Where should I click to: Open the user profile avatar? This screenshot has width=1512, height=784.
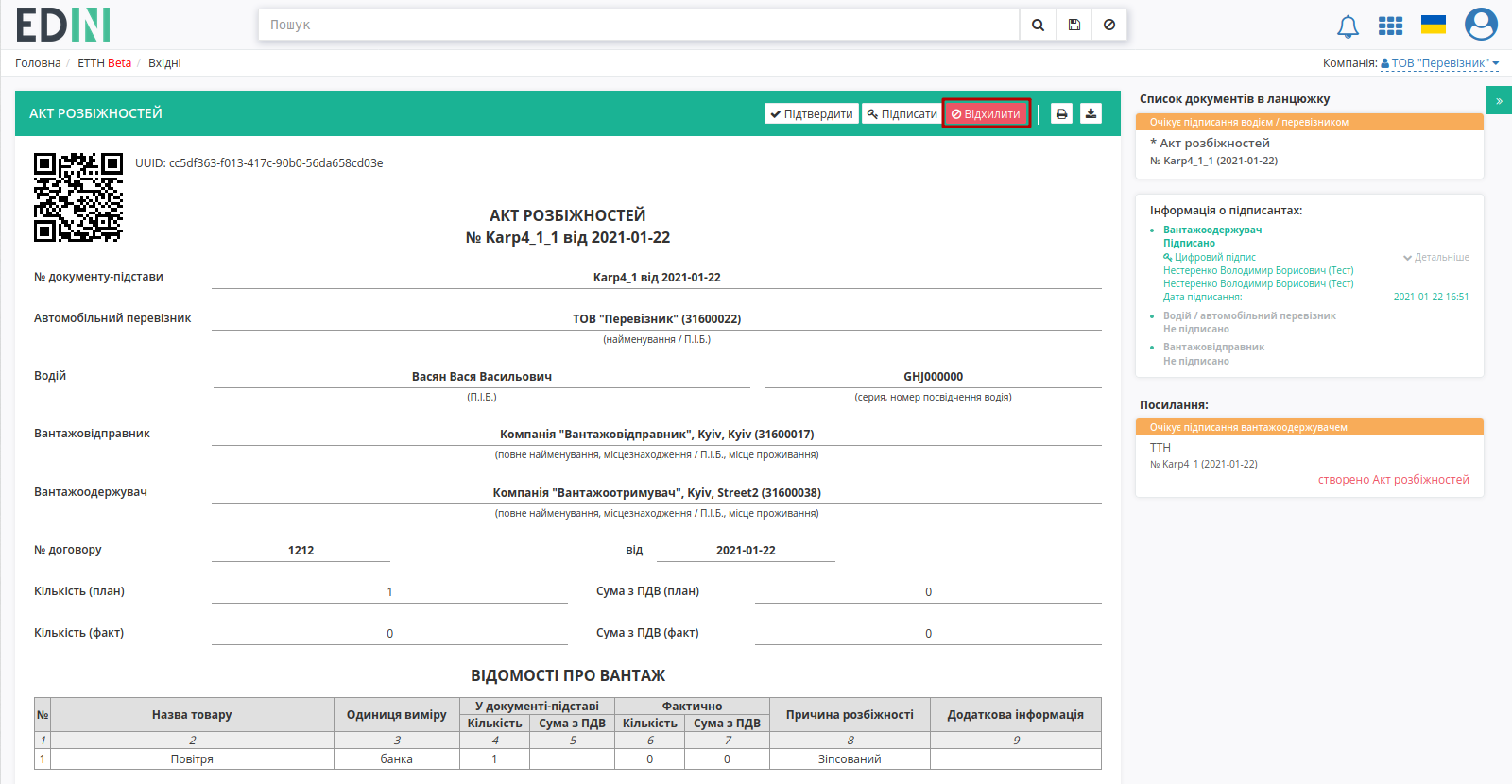(1481, 25)
